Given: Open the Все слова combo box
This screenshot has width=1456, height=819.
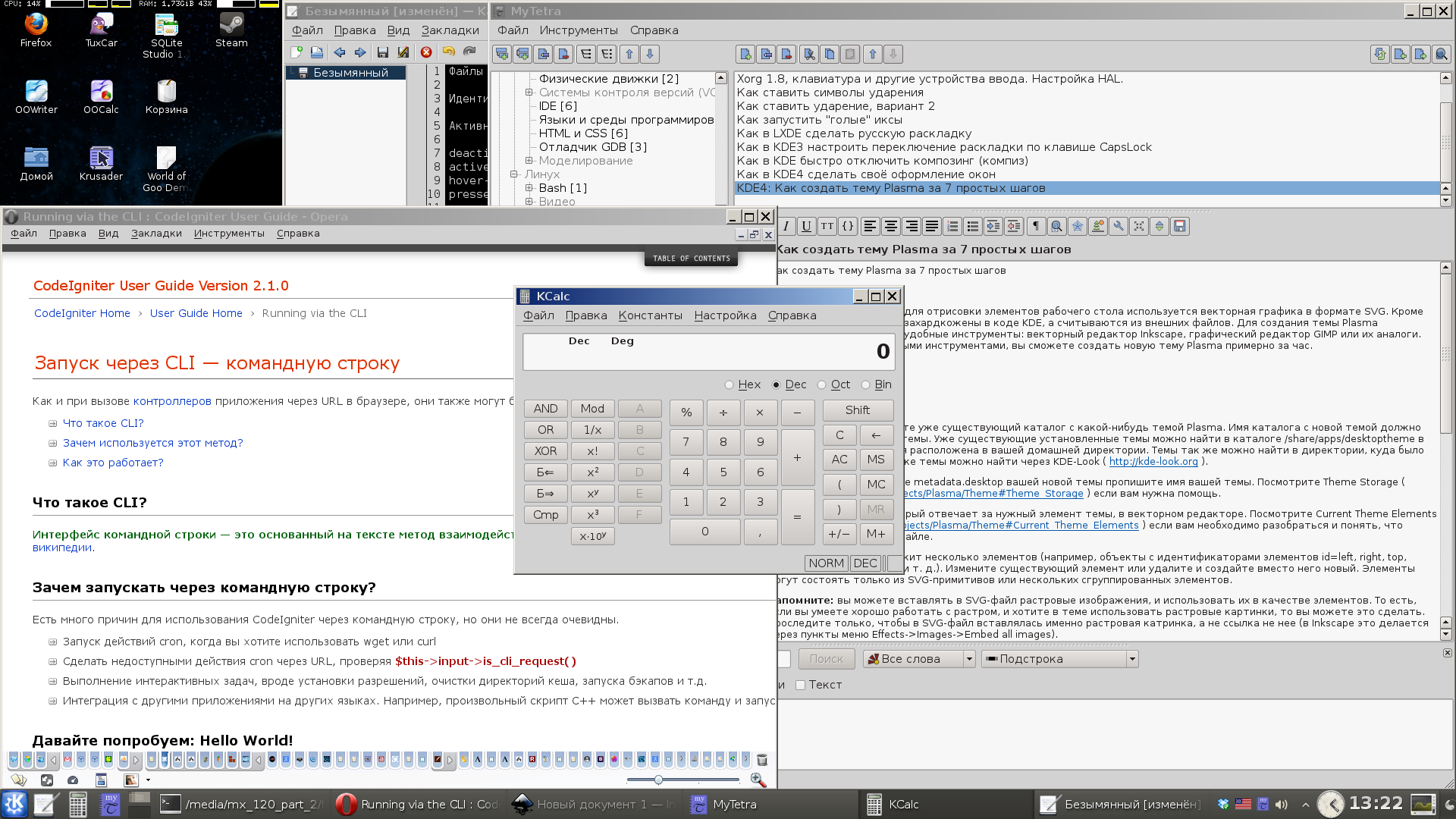Looking at the screenshot, I should 920,659.
